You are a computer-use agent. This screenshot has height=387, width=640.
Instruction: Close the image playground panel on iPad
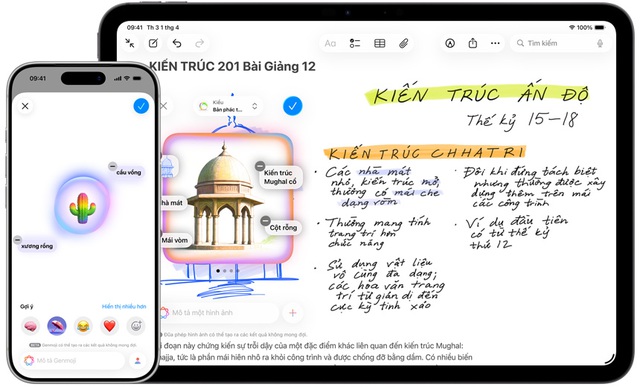click(164, 106)
